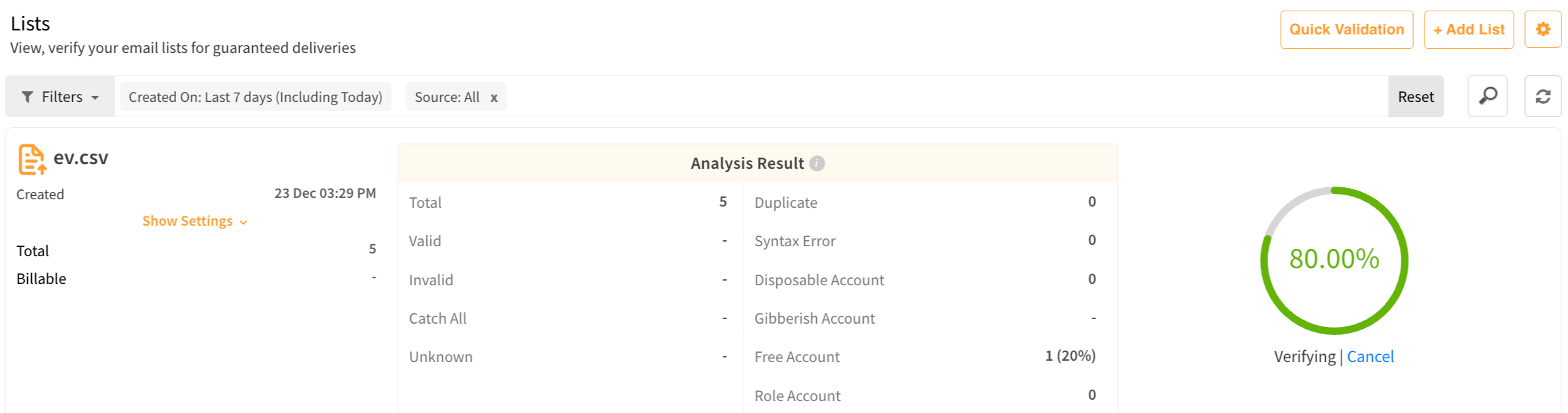Click the chevron next to Show Settings

click(x=242, y=222)
